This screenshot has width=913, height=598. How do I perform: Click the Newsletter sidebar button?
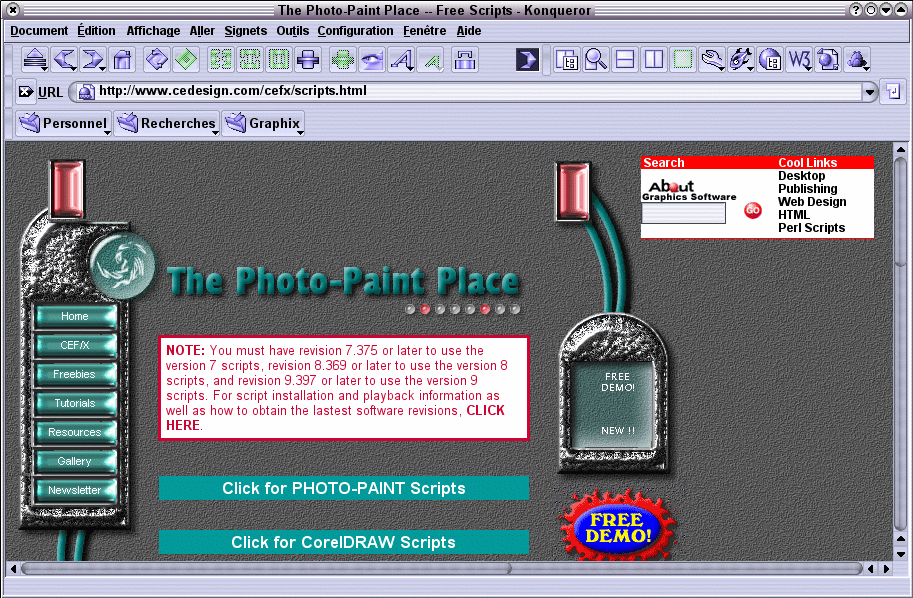(x=76, y=490)
